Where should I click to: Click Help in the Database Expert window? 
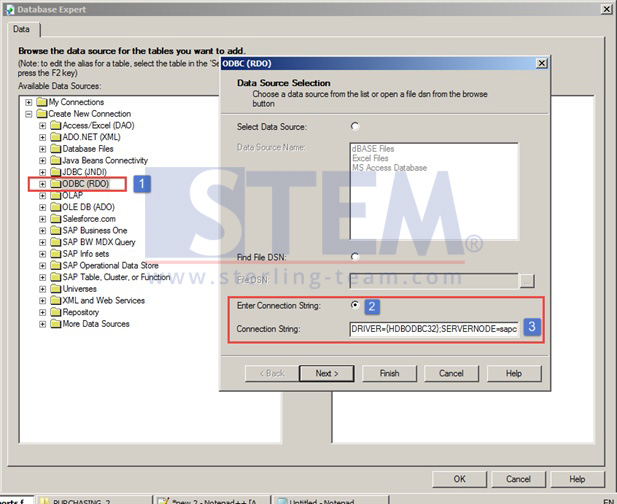[577, 479]
